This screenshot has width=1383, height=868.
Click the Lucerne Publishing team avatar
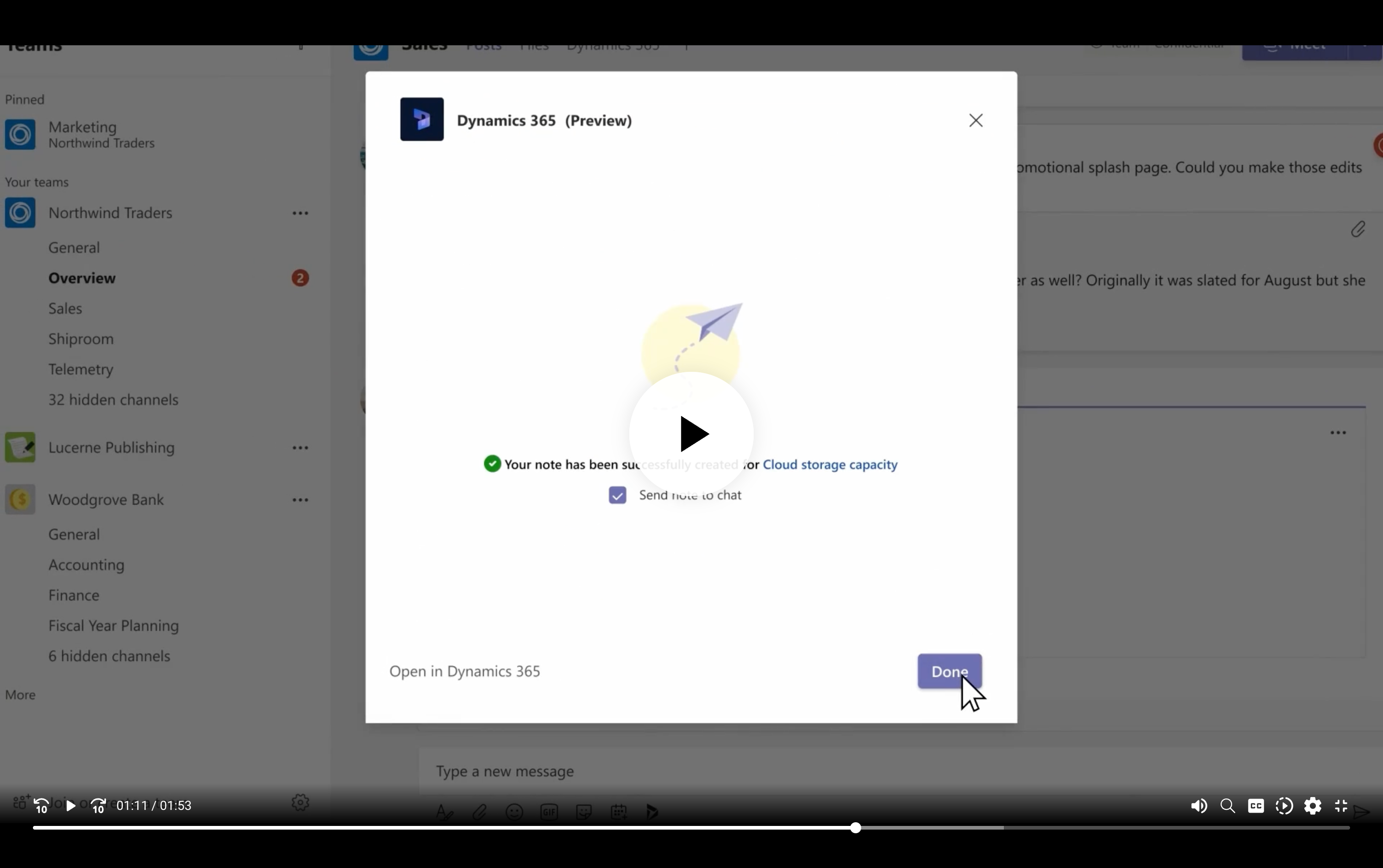(20, 447)
